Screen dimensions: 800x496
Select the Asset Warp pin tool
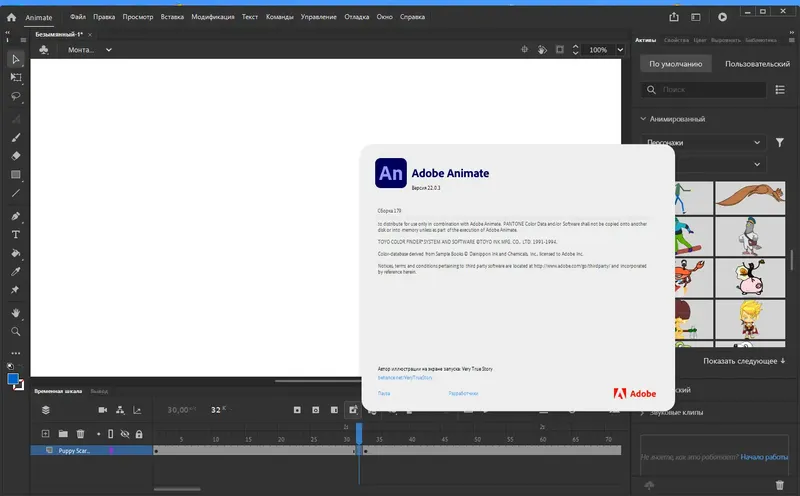(x=15, y=290)
